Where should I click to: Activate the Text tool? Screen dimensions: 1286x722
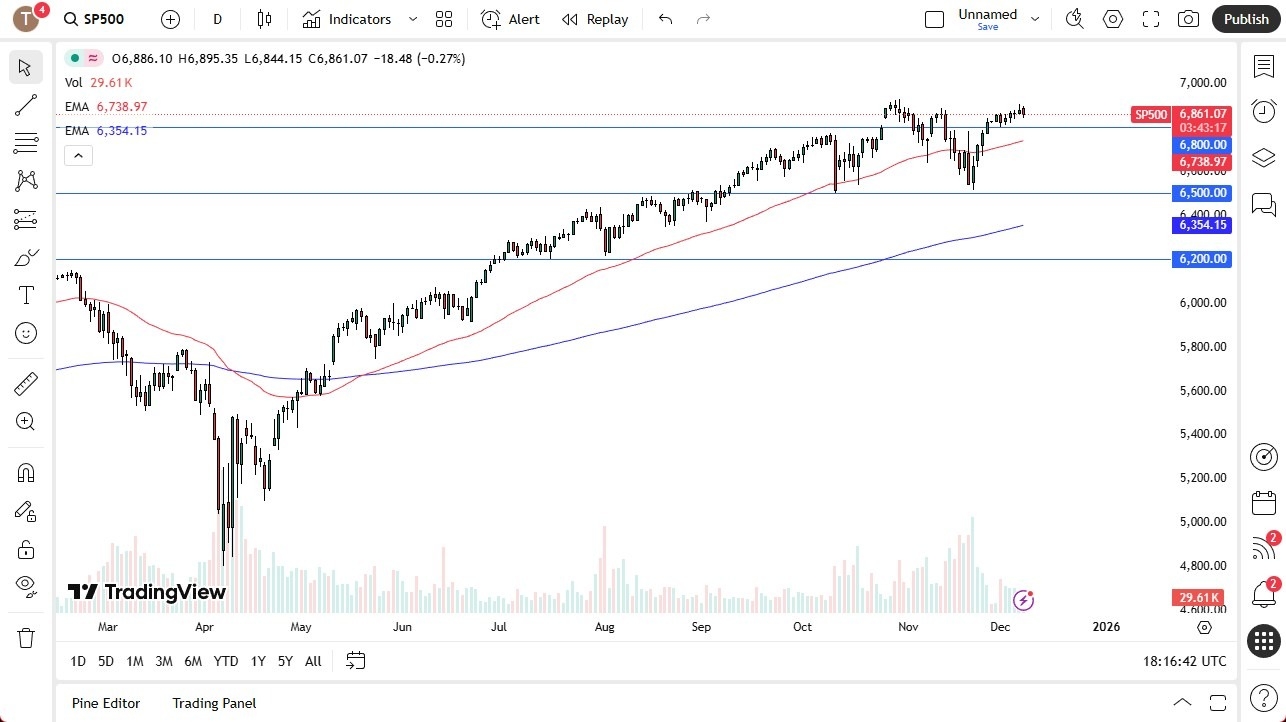26,294
